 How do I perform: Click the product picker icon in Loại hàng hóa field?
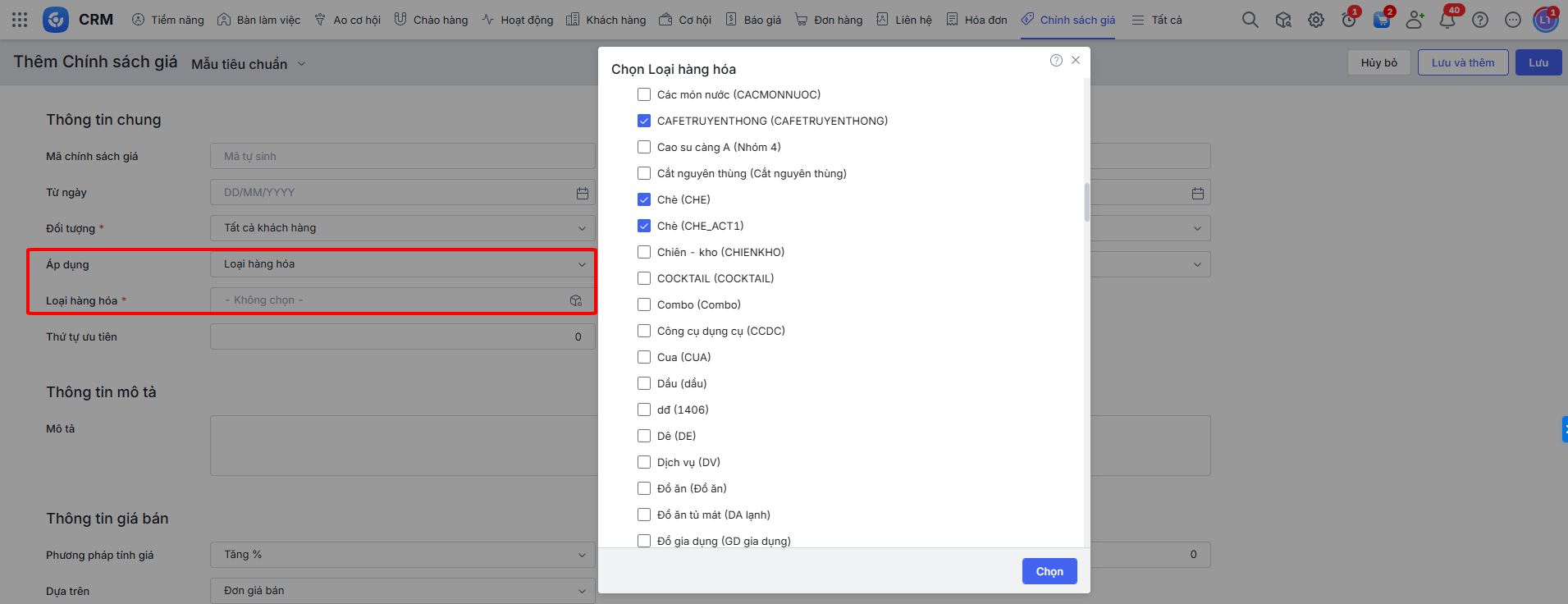tap(576, 300)
